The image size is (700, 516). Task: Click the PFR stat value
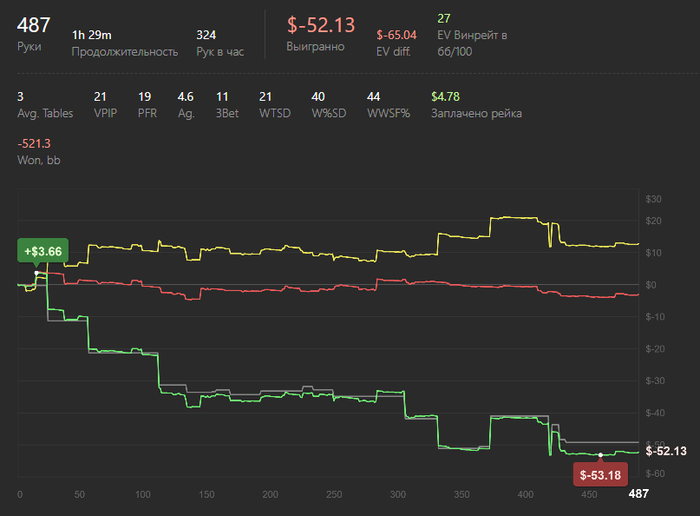(142, 97)
